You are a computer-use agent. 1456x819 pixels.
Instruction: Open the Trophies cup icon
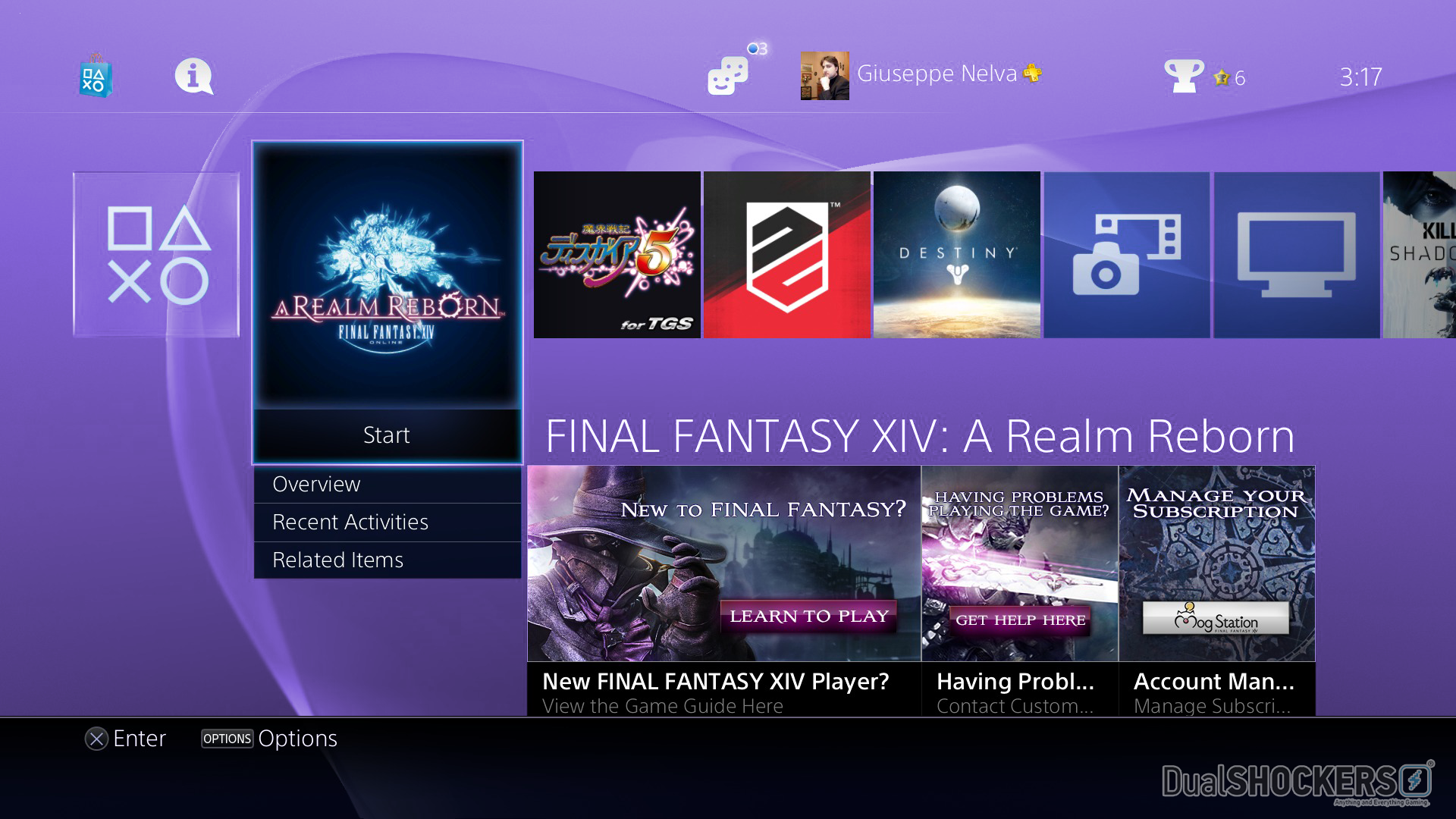point(1184,76)
